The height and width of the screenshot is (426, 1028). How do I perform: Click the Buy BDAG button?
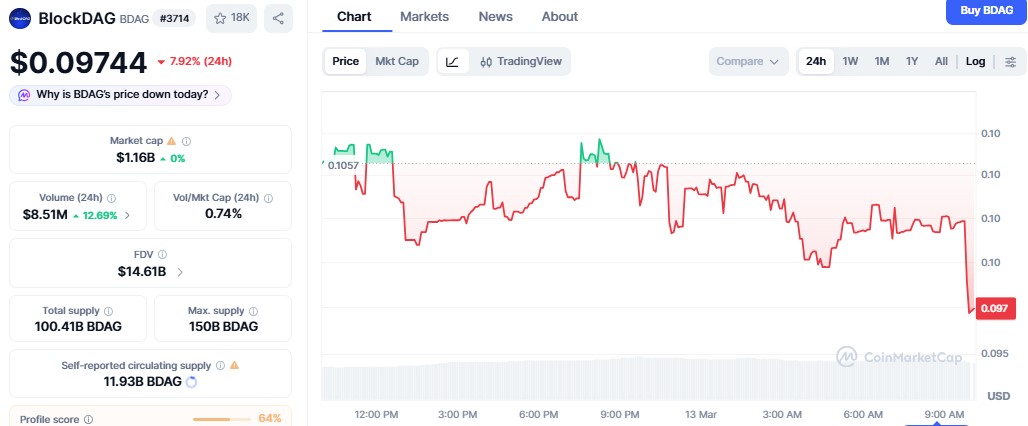pyautogui.click(x=987, y=11)
